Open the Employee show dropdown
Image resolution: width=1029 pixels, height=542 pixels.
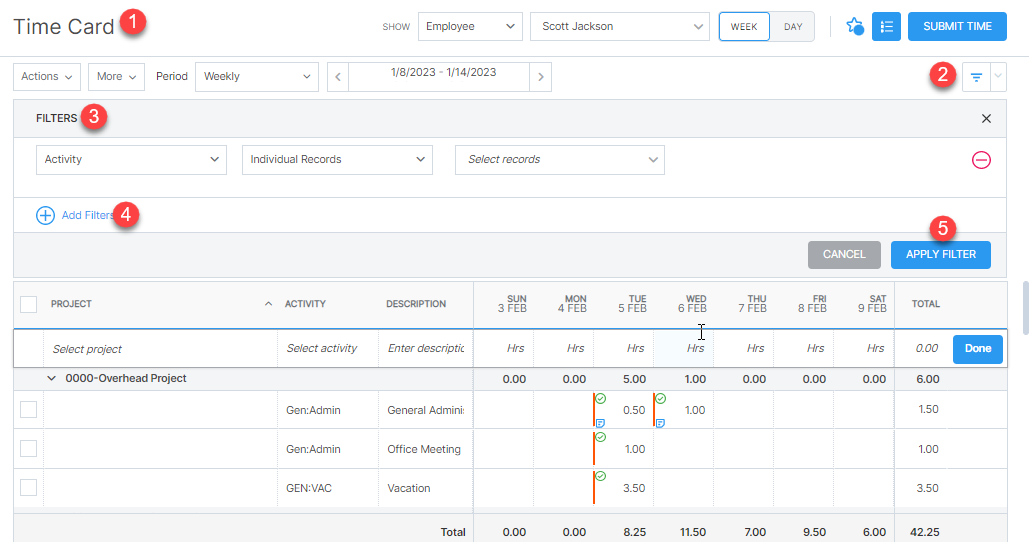coord(470,27)
